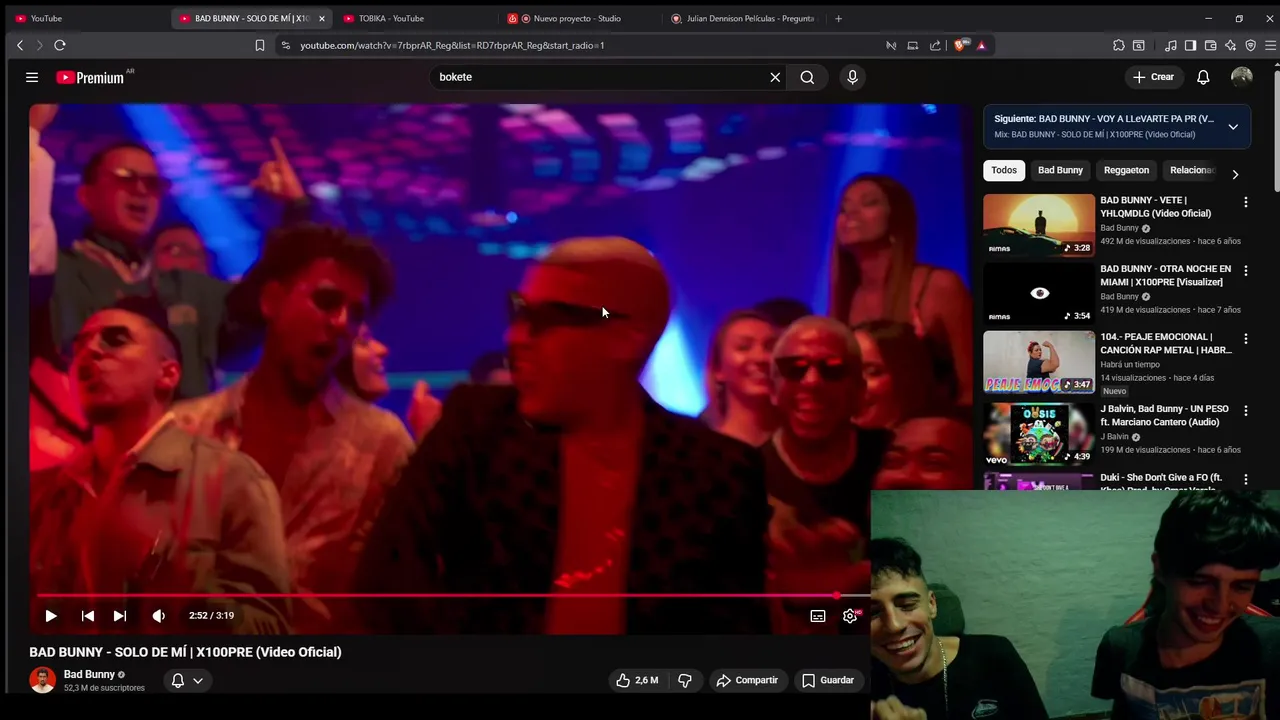
Task: Switch to the Nuevo proyecto - Studio tab
Action: coord(578,18)
